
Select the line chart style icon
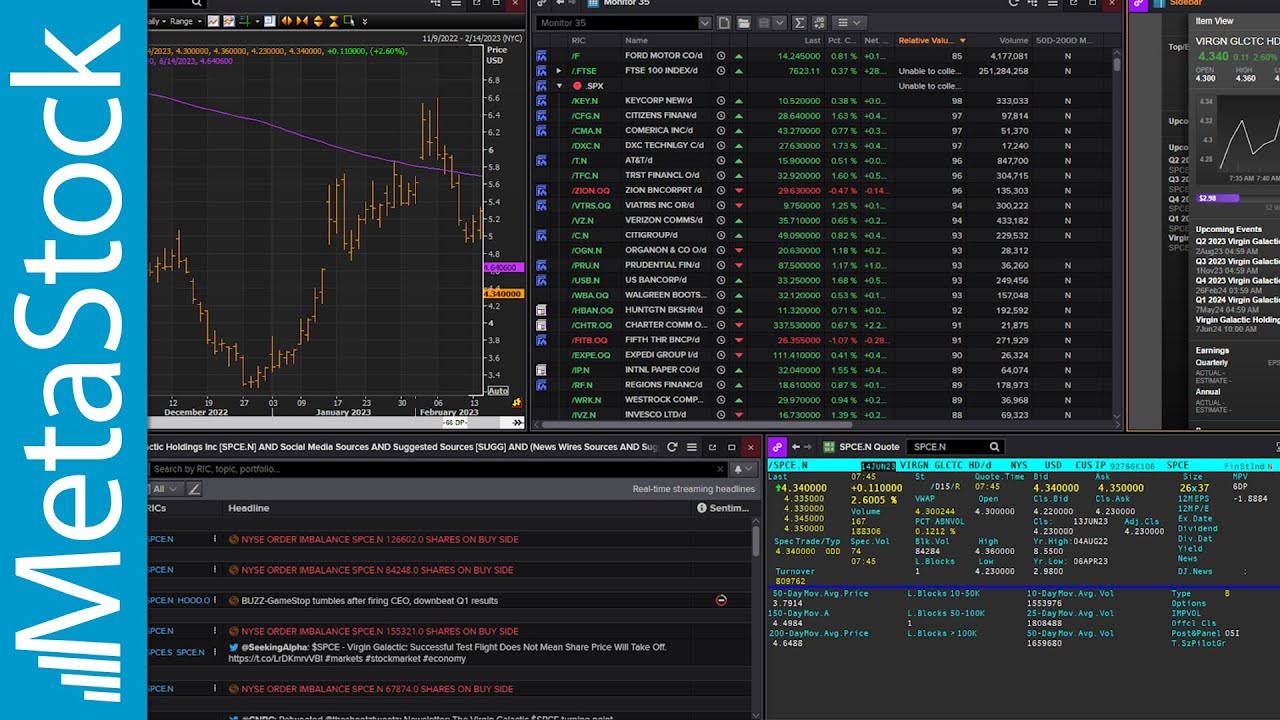tap(214, 21)
